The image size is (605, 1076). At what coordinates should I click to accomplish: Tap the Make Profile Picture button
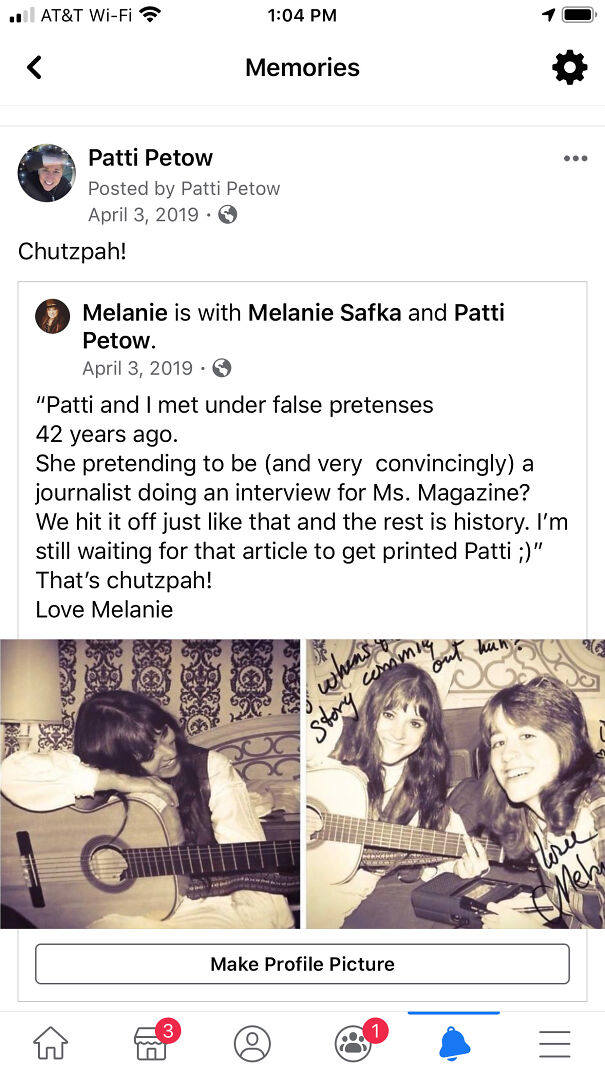point(302,964)
